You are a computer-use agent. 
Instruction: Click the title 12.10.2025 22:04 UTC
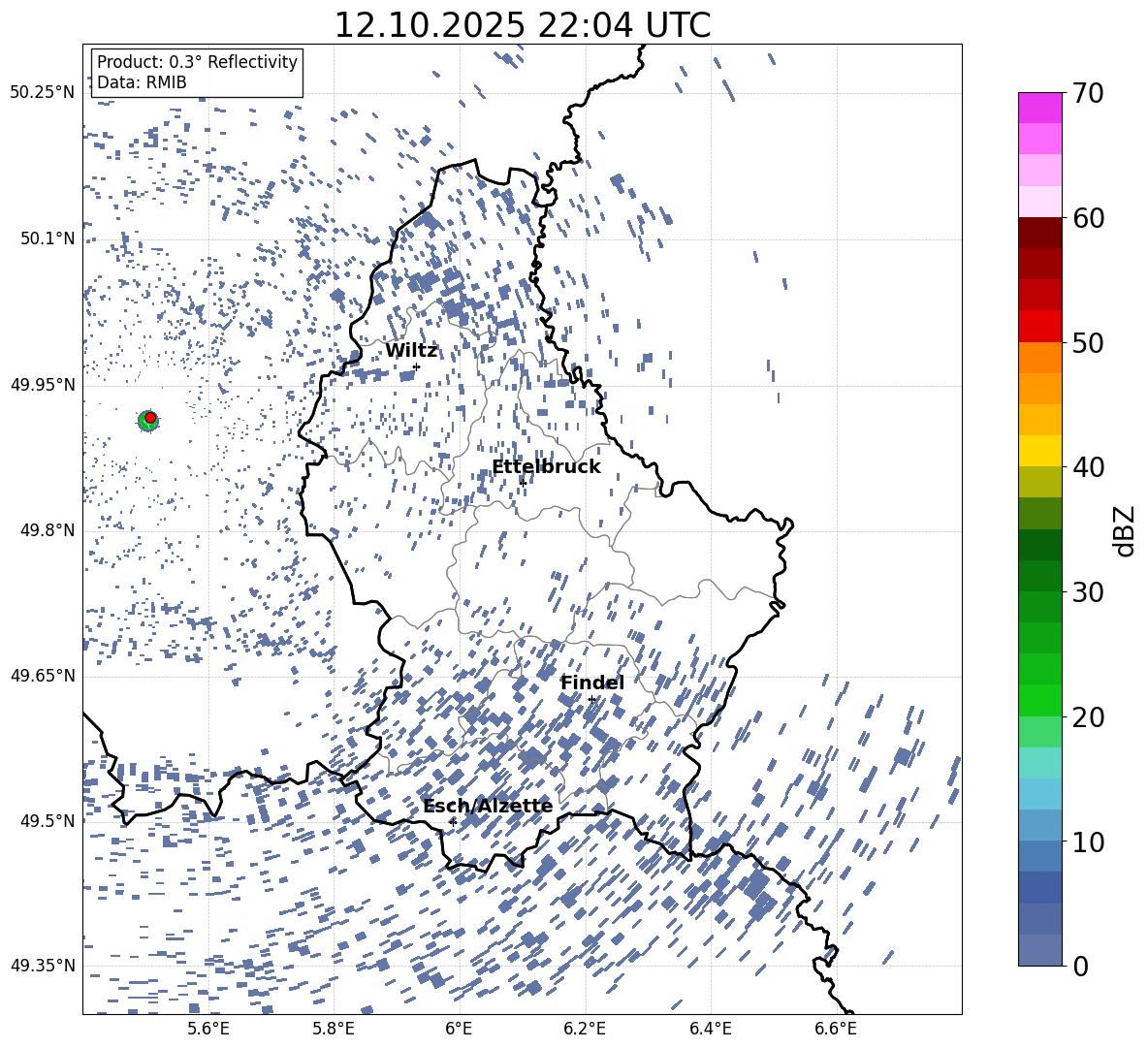(x=522, y=25)
